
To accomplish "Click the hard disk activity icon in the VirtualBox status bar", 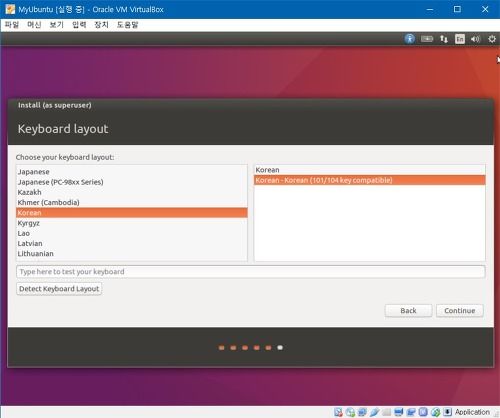I will [338, 412].
